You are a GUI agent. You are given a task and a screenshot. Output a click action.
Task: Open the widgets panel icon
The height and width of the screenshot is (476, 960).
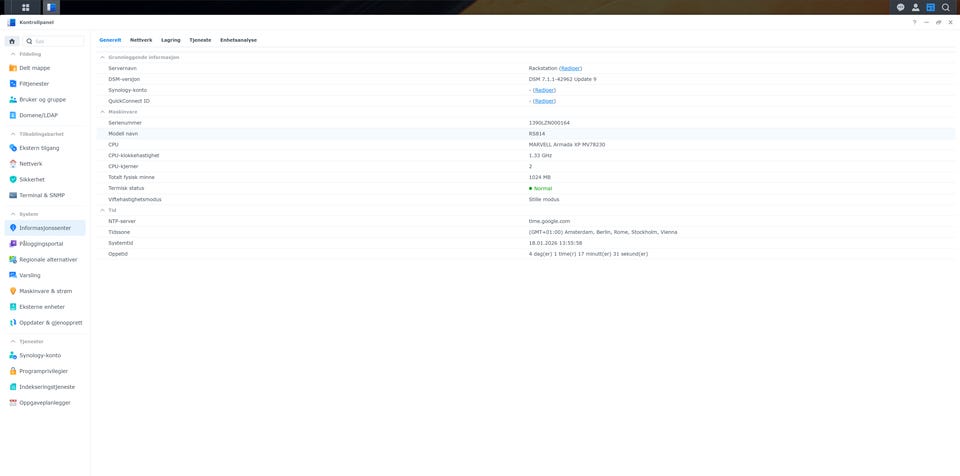(931, 7)
